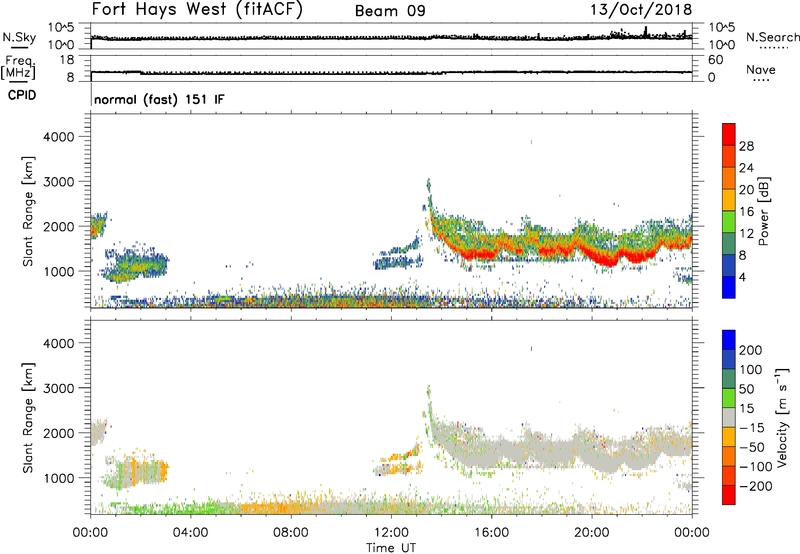Select the 'Freq. [MHz]' axis label
Screen dimensions: 800x554
coord(18,67)
